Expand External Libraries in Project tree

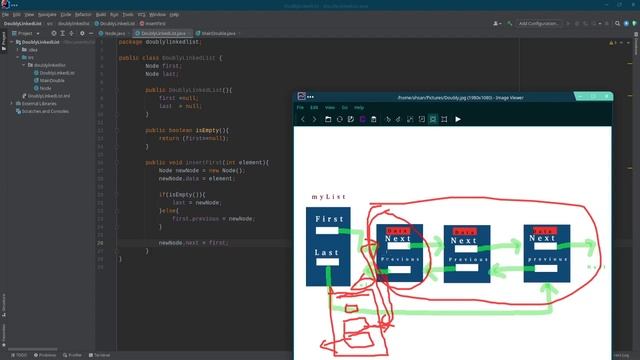12,104
